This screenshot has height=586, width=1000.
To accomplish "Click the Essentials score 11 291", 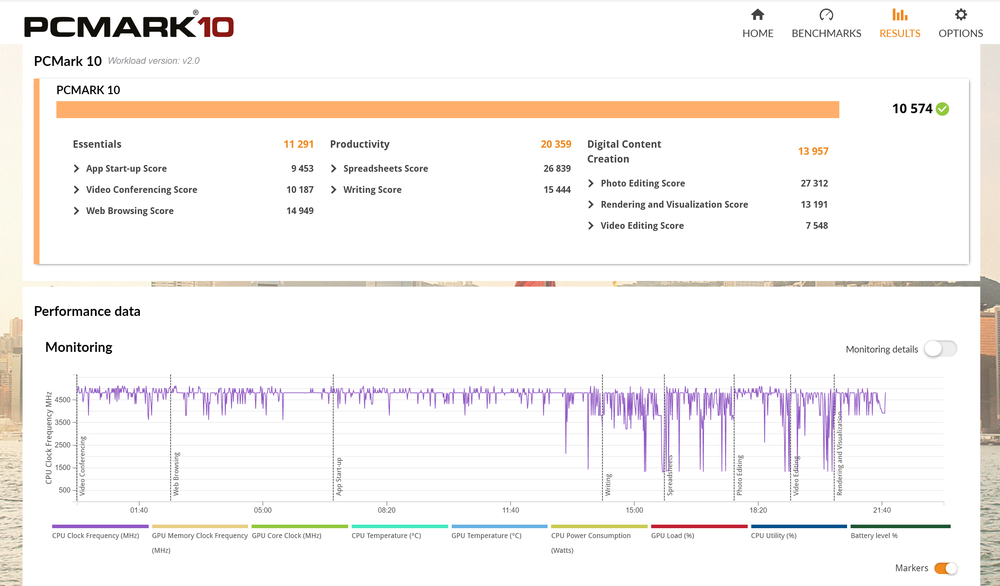I will (x=298, y=144).
